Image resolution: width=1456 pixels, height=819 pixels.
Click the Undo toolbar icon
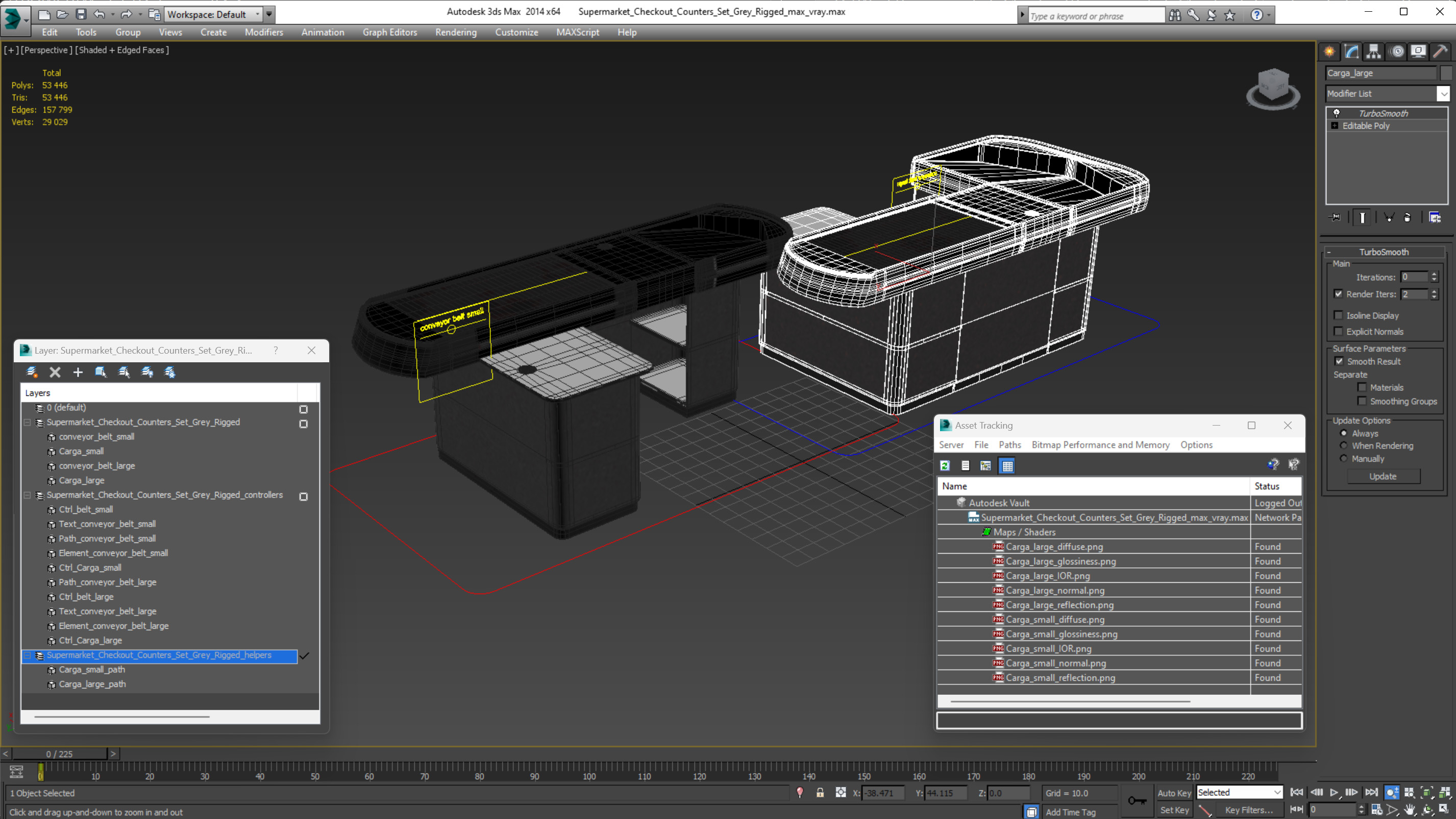point(100,14)
